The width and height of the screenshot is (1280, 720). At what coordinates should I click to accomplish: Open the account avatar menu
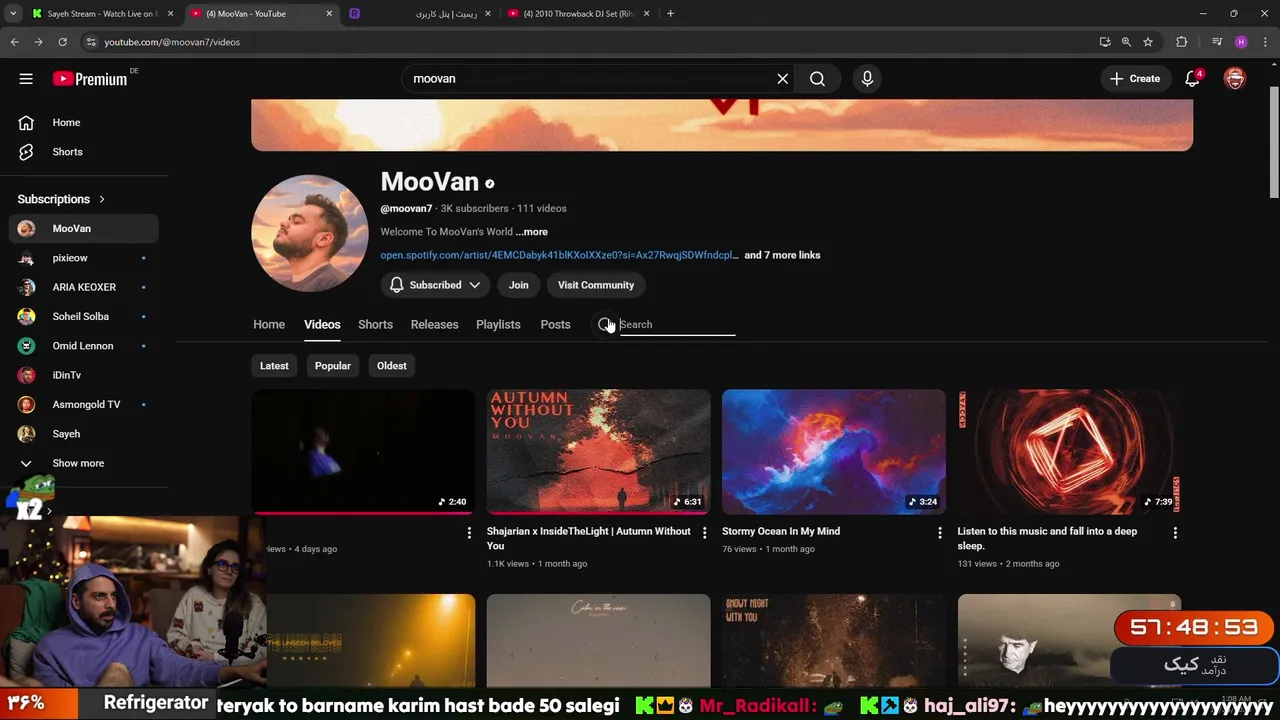pos(1235,79)
